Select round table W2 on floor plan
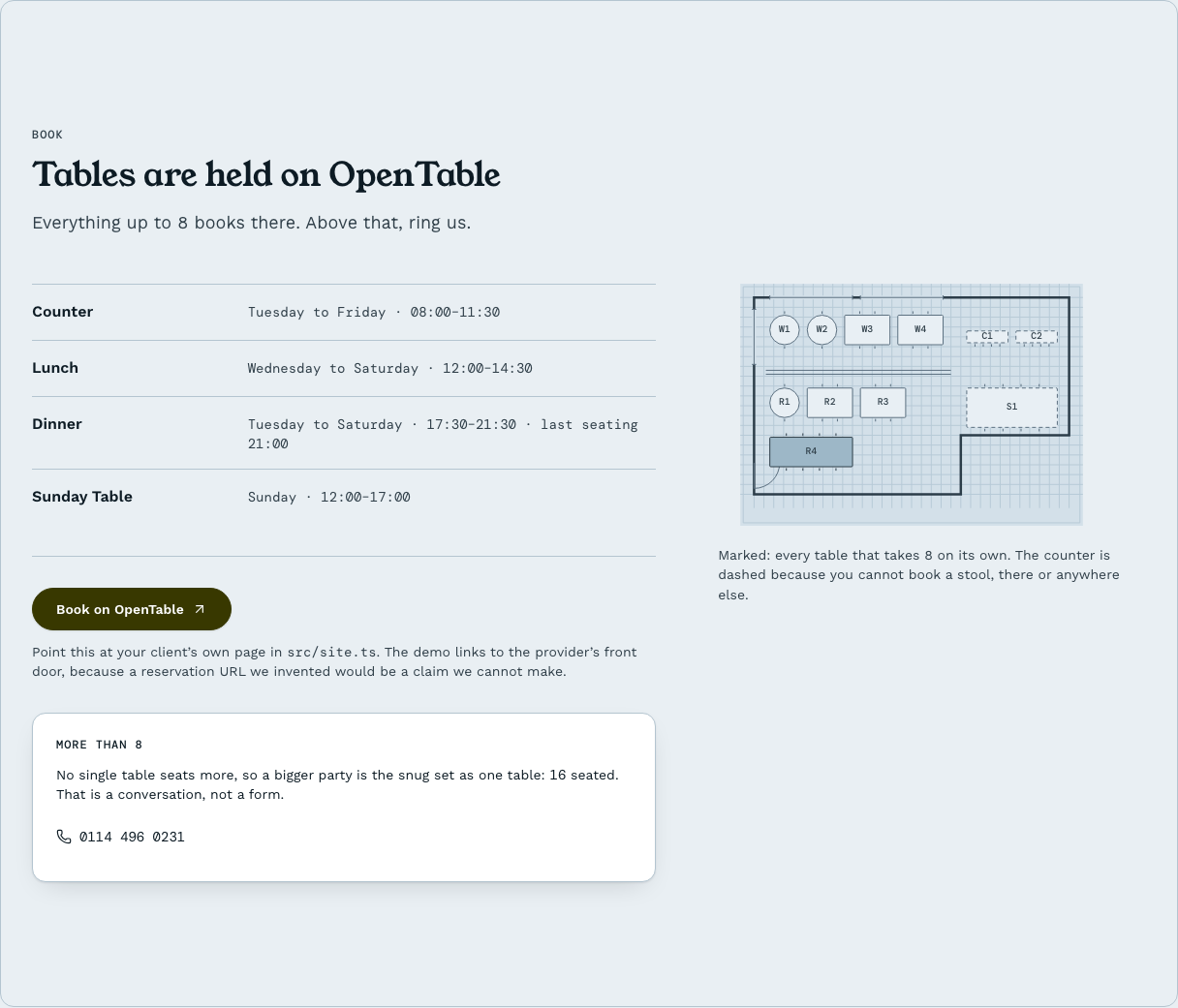 point(821,329)
